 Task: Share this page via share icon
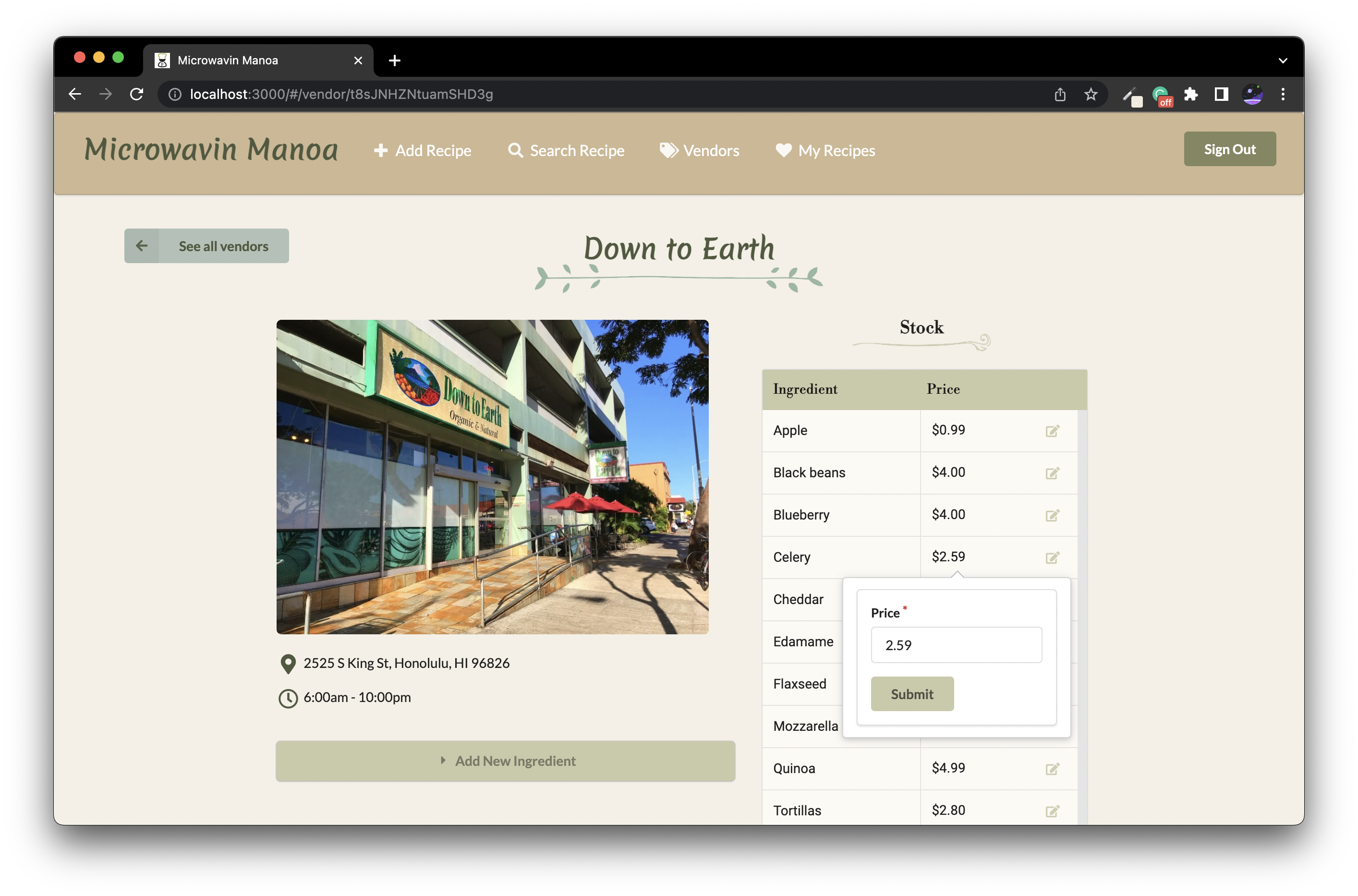[1060, 94]
